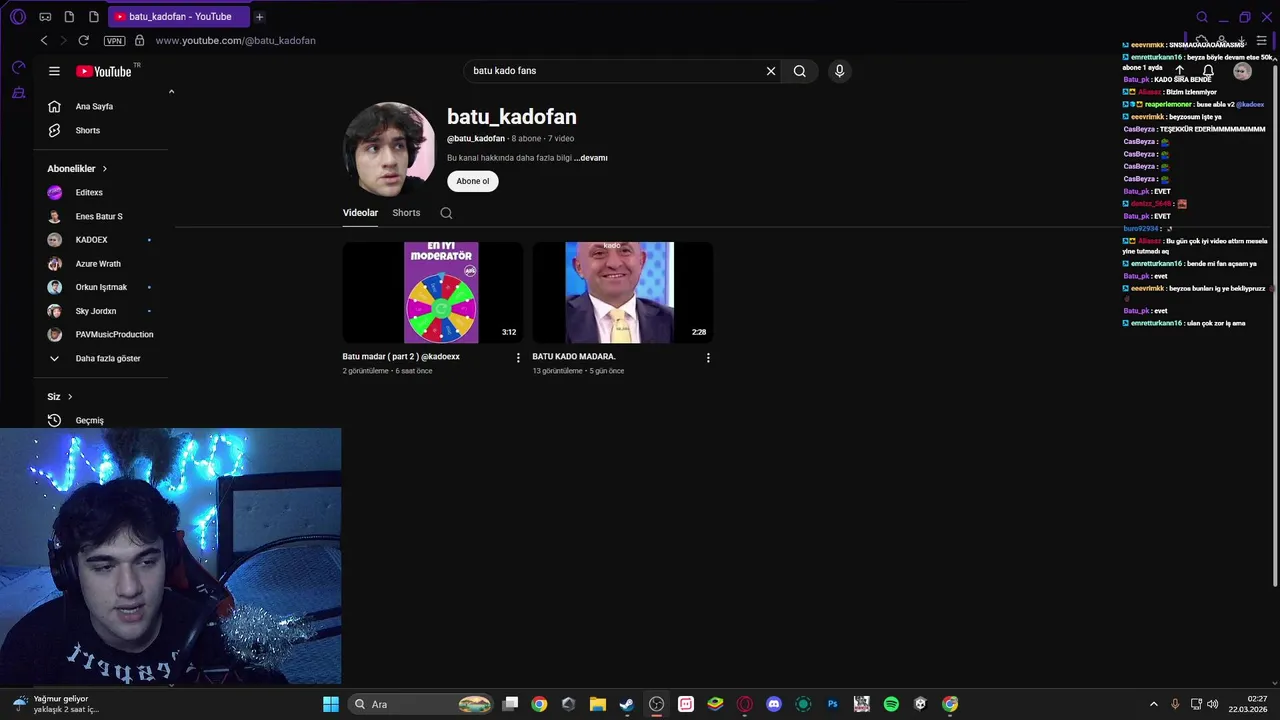1280x720 pixels.
Task: Expand the Siz section chevron
Action: pos(70,397)
